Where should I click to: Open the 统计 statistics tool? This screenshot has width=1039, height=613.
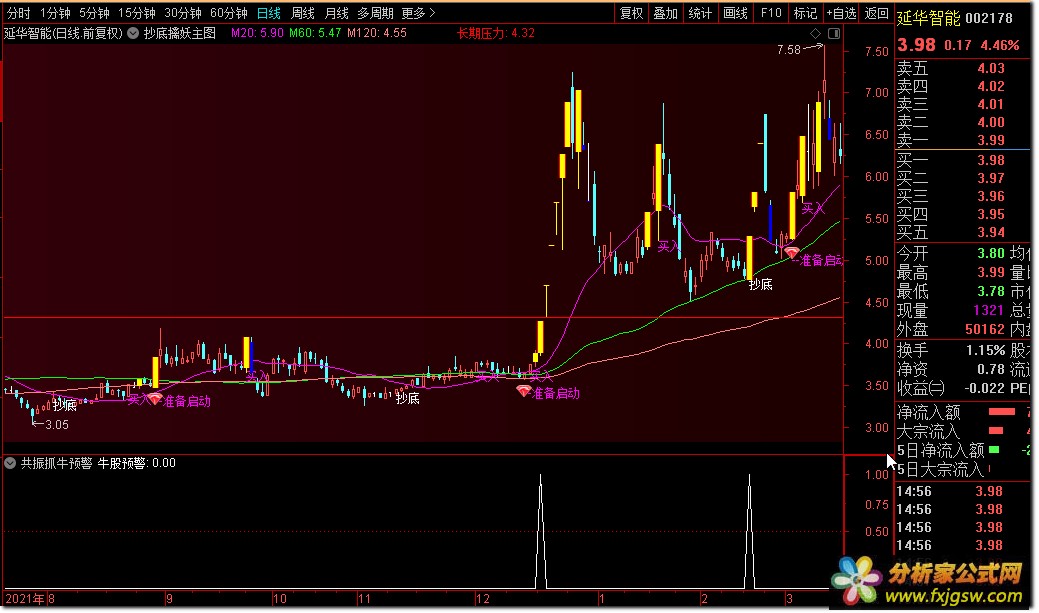point(700,13)
